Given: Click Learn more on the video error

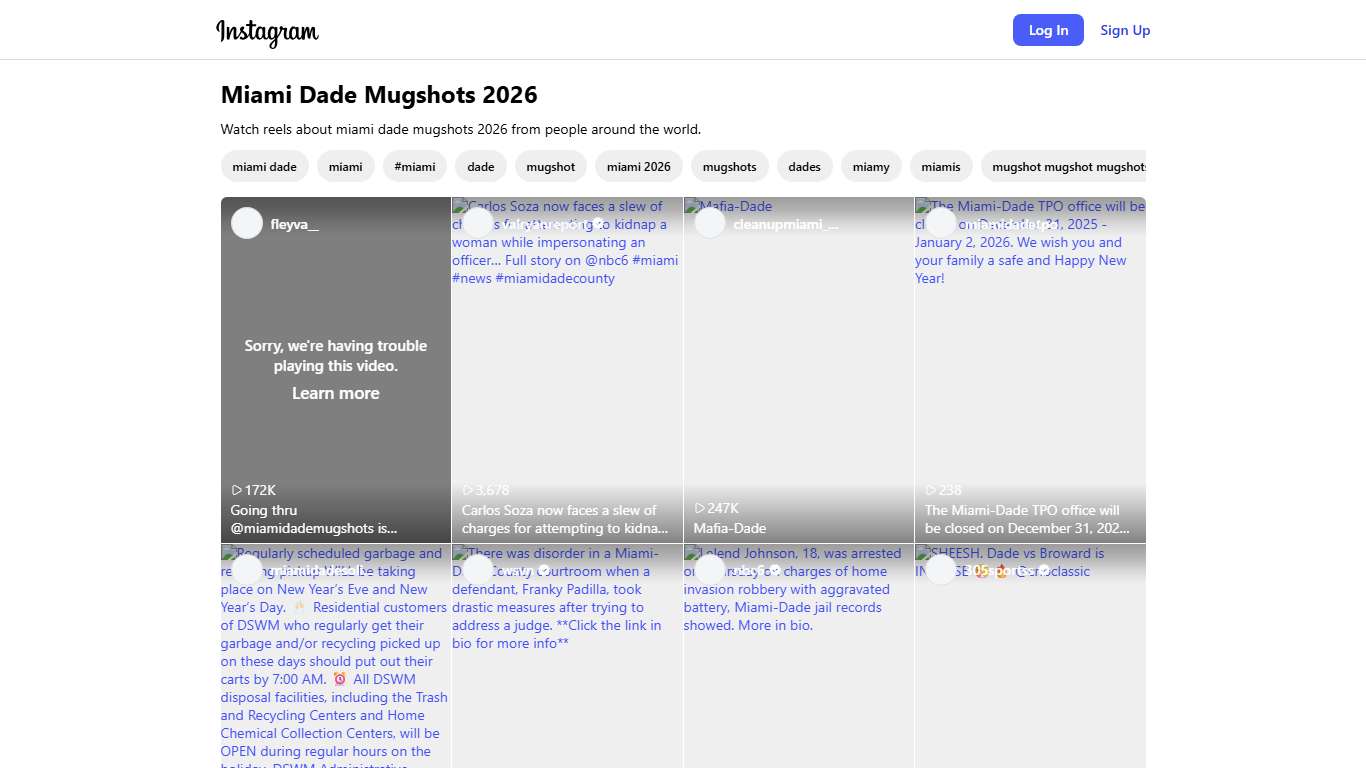Looking at the screenshot, I should point(336,393).
